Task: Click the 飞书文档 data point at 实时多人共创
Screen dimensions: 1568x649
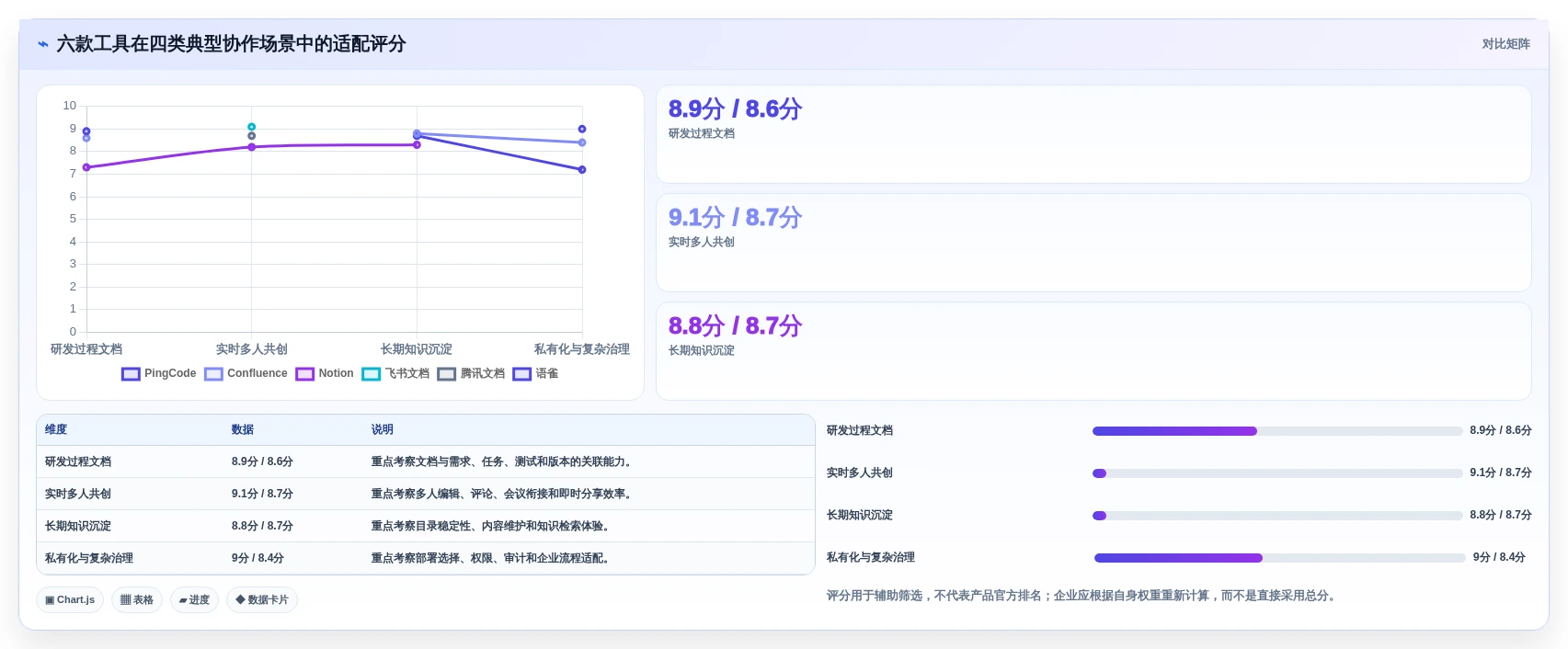Action: tap(251, 127)
